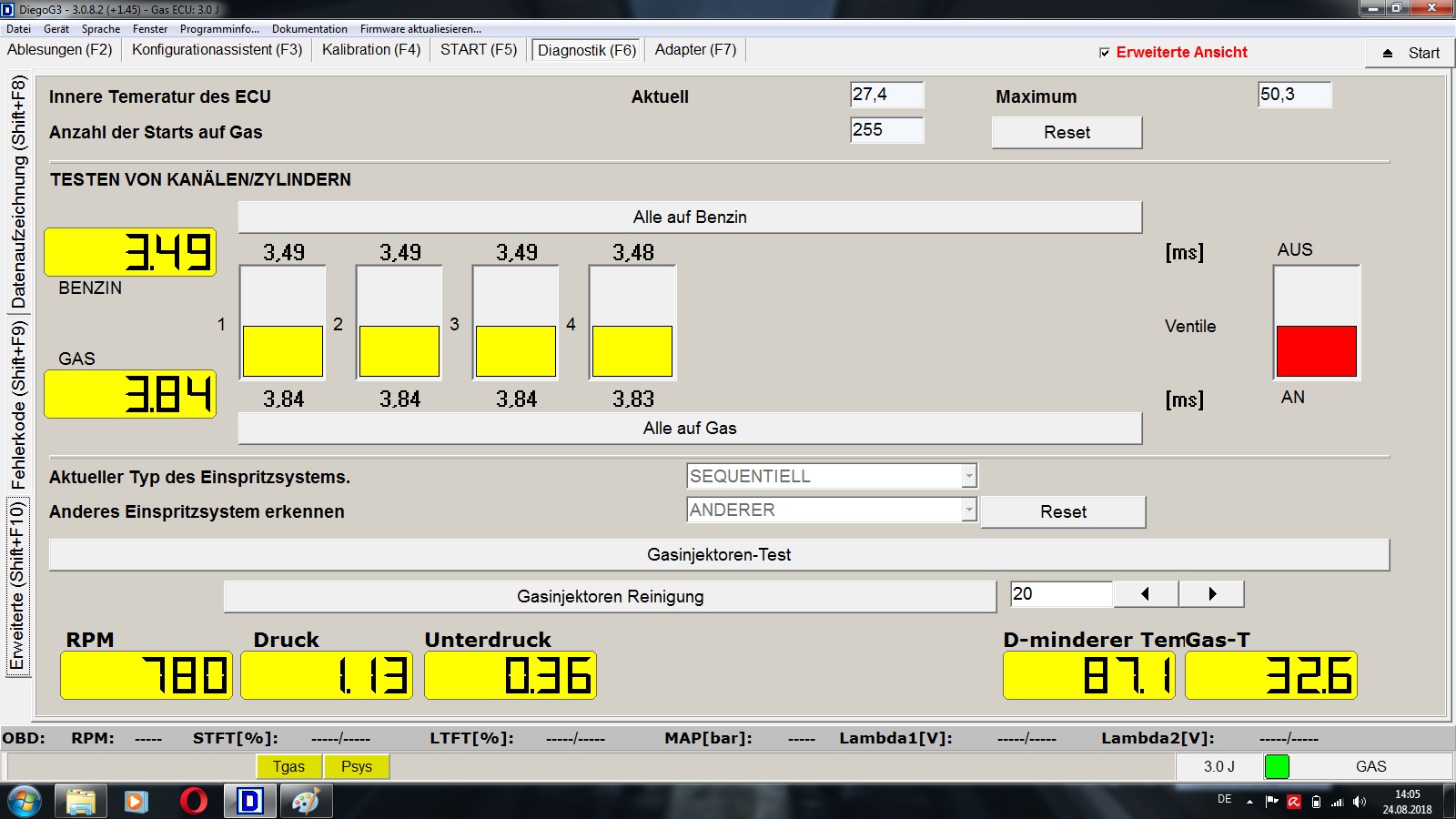Click DiegoG3 taskbar icon
This screenshot has height=819, width=1456.
[x=249, y=802]
